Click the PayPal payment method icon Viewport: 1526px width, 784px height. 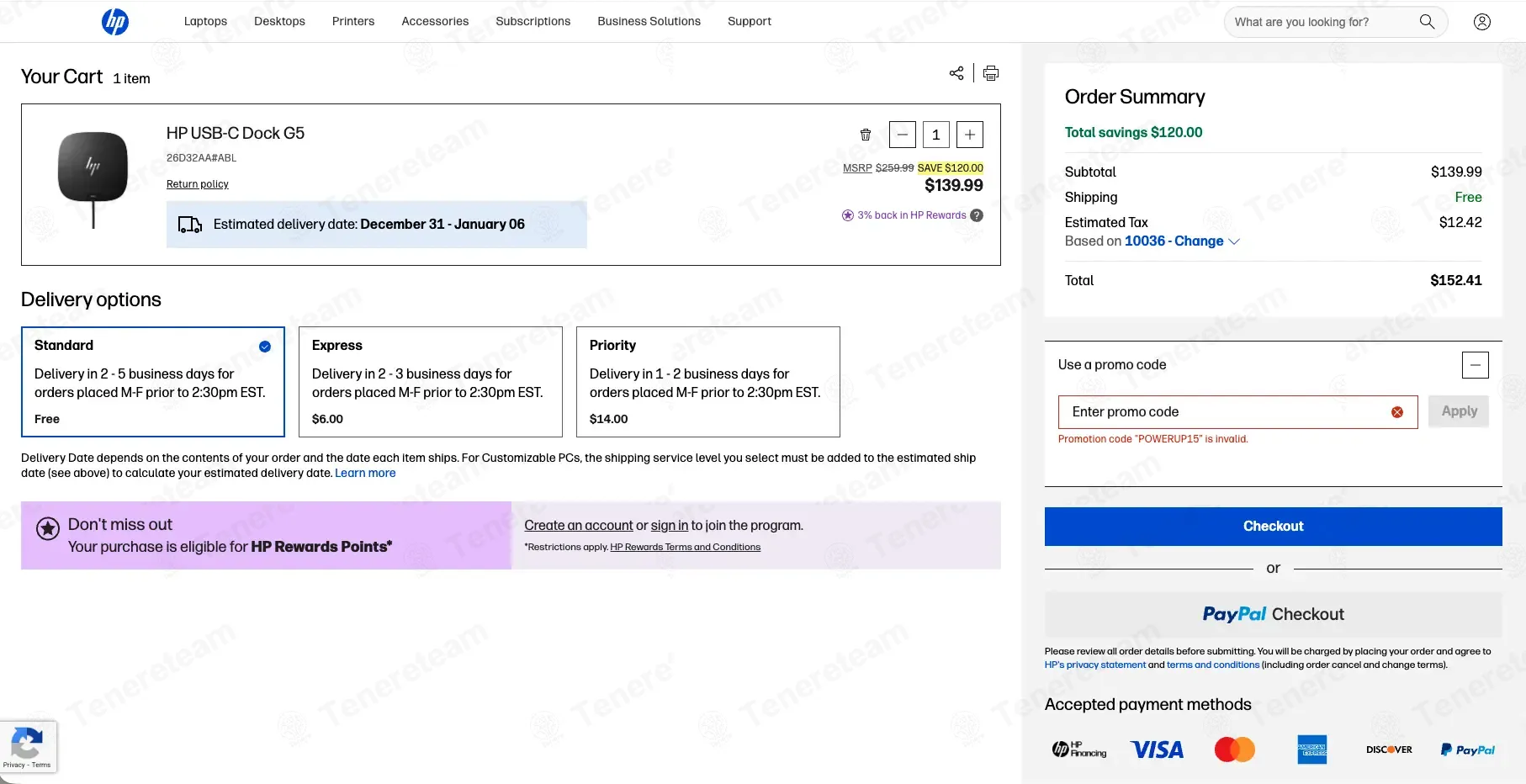(1467, 749)
